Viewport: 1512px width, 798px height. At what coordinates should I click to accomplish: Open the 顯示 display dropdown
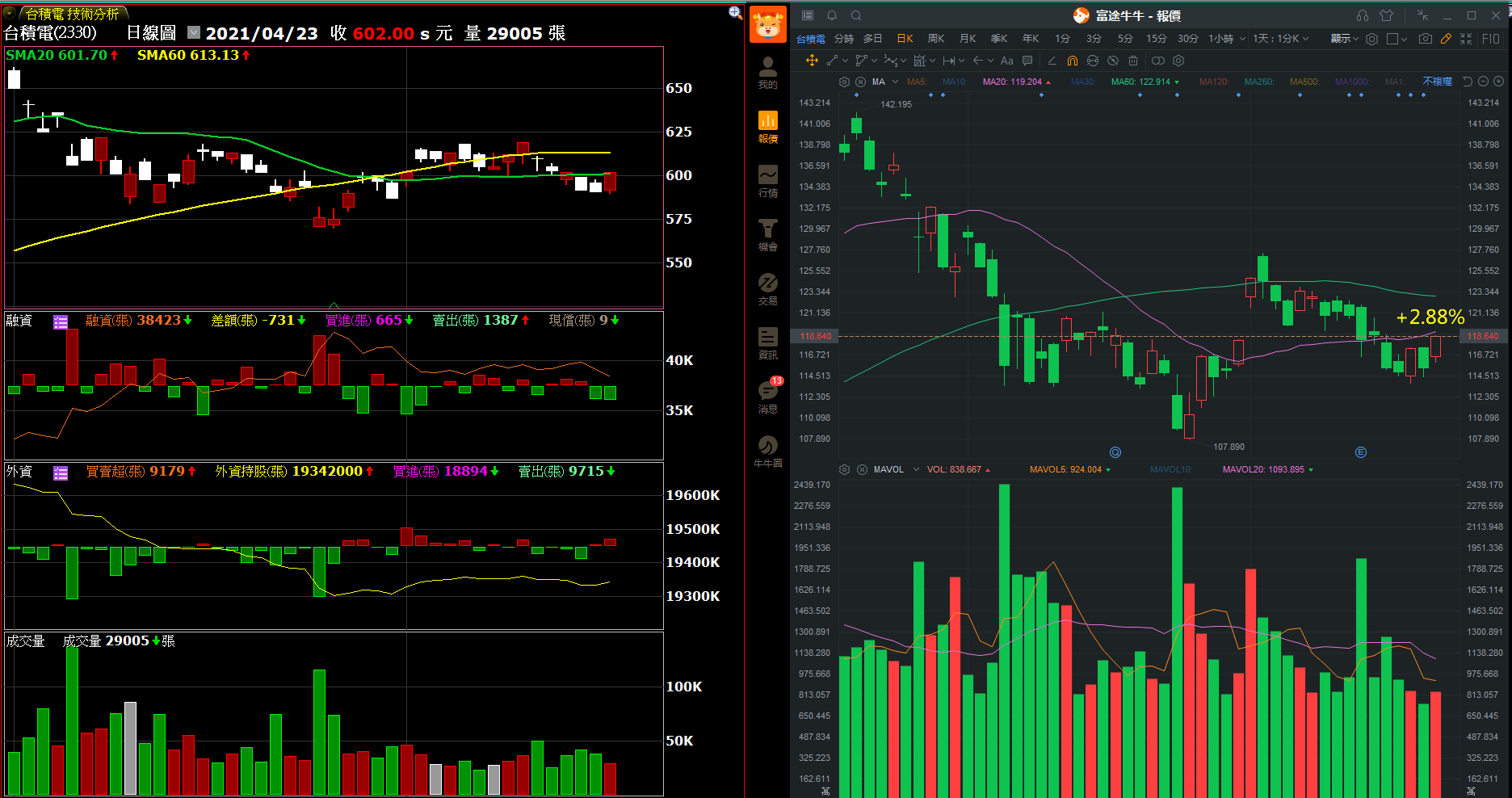point(1345,39)
